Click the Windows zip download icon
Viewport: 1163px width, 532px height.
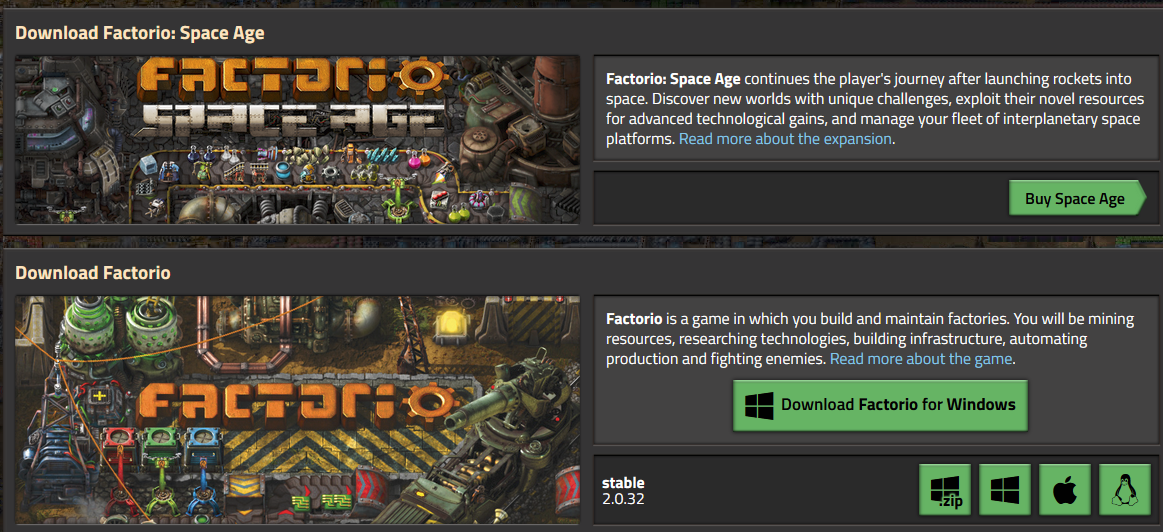pos(945,490)
